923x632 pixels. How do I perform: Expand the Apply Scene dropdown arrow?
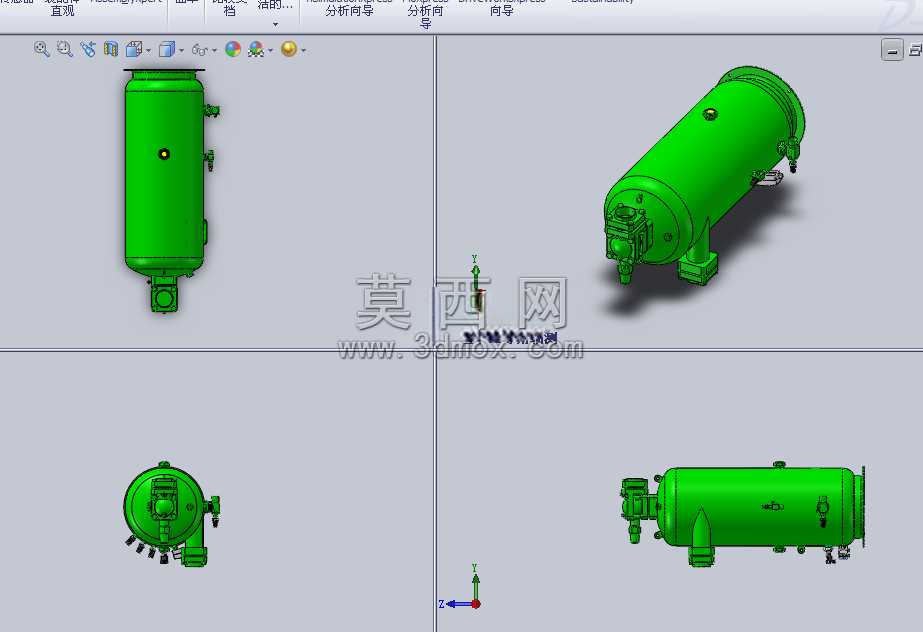tap(271, 51)
